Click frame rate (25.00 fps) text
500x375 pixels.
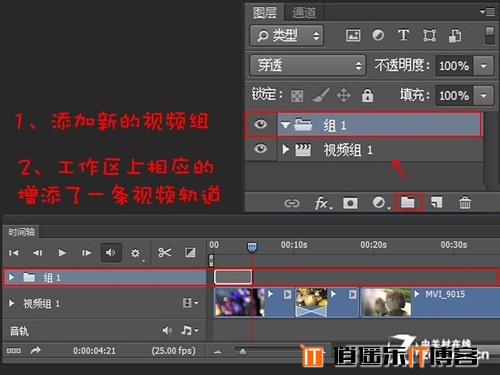point(174,351)
